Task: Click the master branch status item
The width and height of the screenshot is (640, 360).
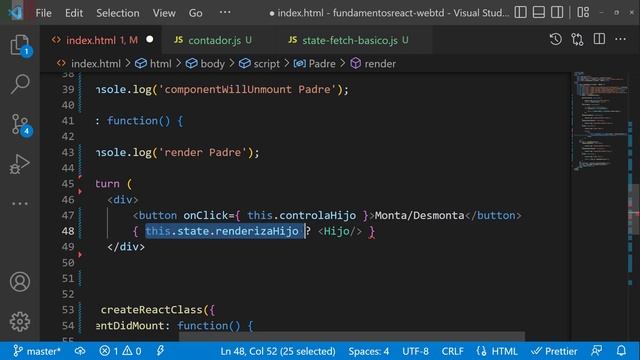Action: click(x=36, y=351)
